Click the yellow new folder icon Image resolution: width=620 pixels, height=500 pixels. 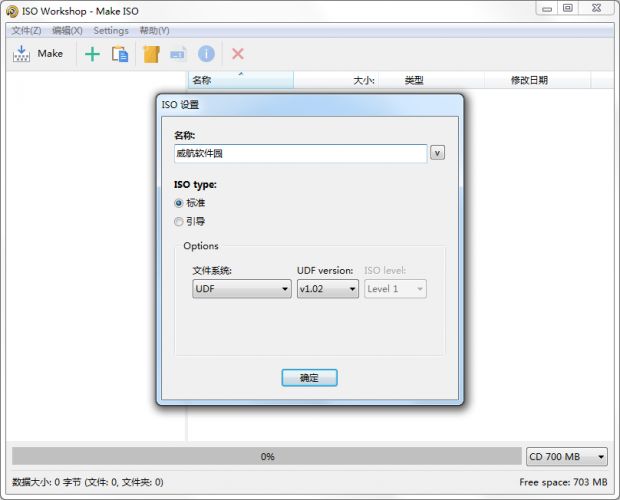(151, 54)
